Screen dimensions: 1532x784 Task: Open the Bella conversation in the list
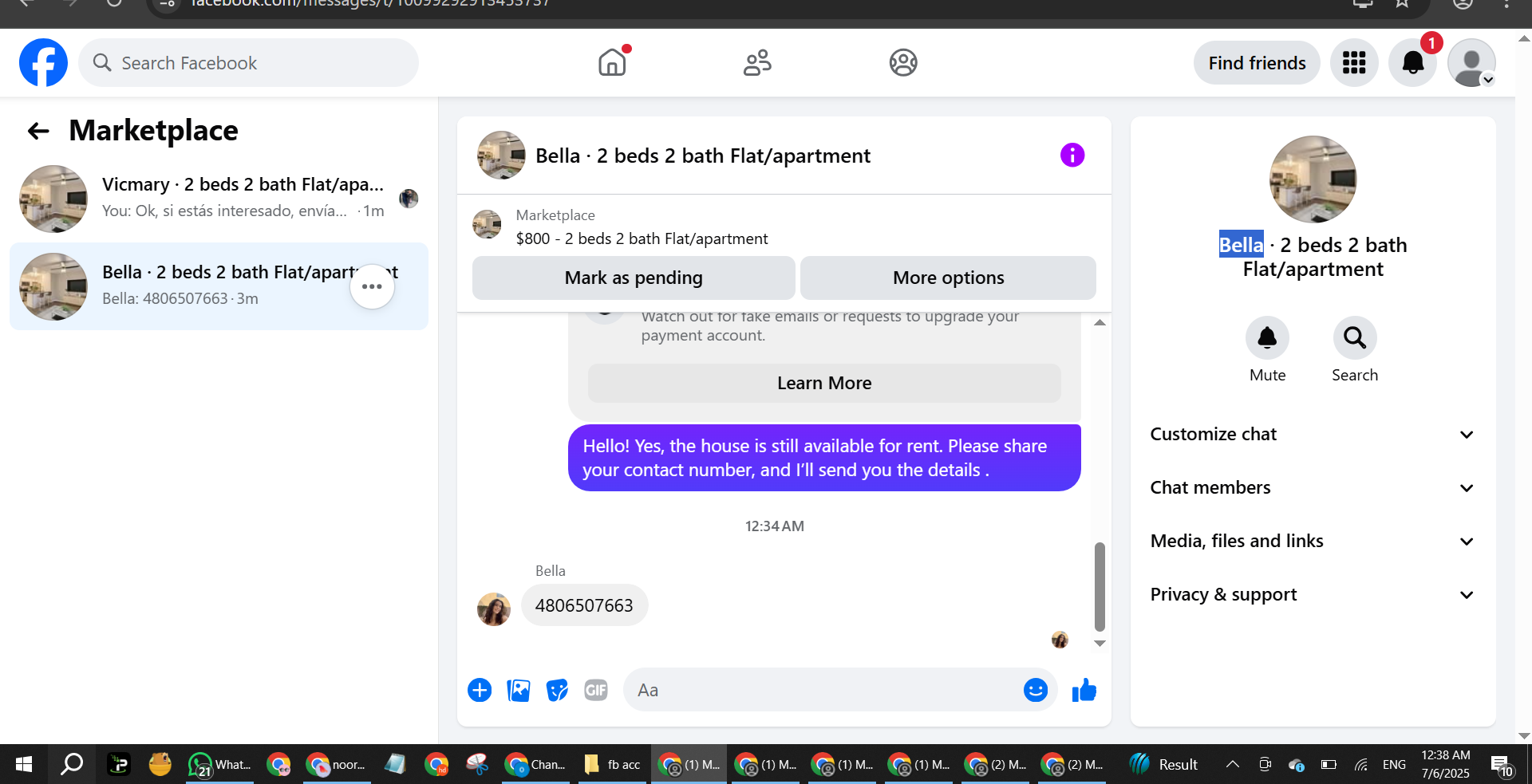click(x=219, y=286)
